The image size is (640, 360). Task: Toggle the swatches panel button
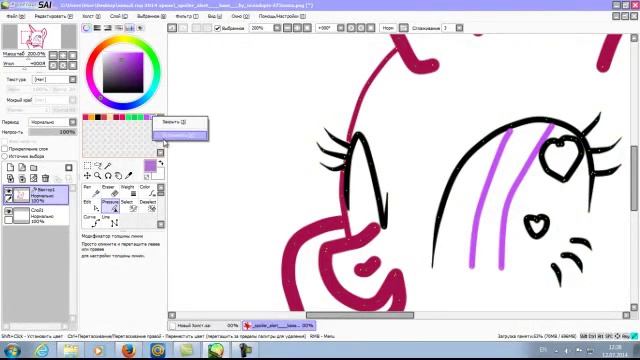point(129,28)
